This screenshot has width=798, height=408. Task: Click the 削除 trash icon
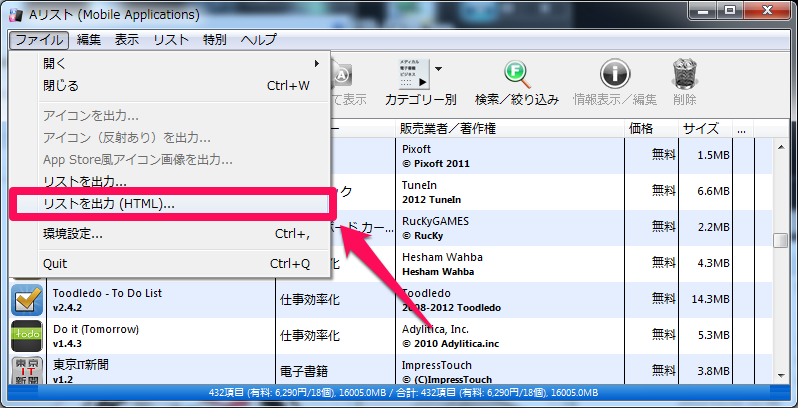click(685, 74)
